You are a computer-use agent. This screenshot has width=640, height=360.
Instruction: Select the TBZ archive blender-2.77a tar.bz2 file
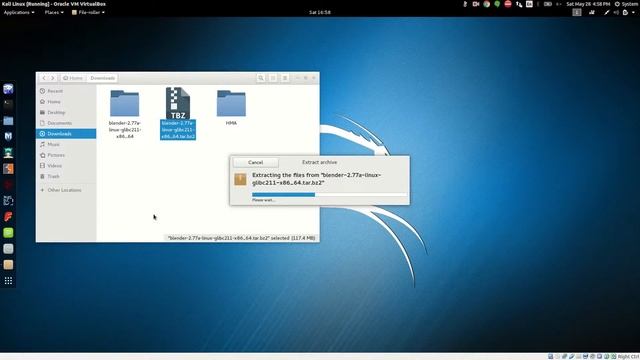(x=178, y=113)
